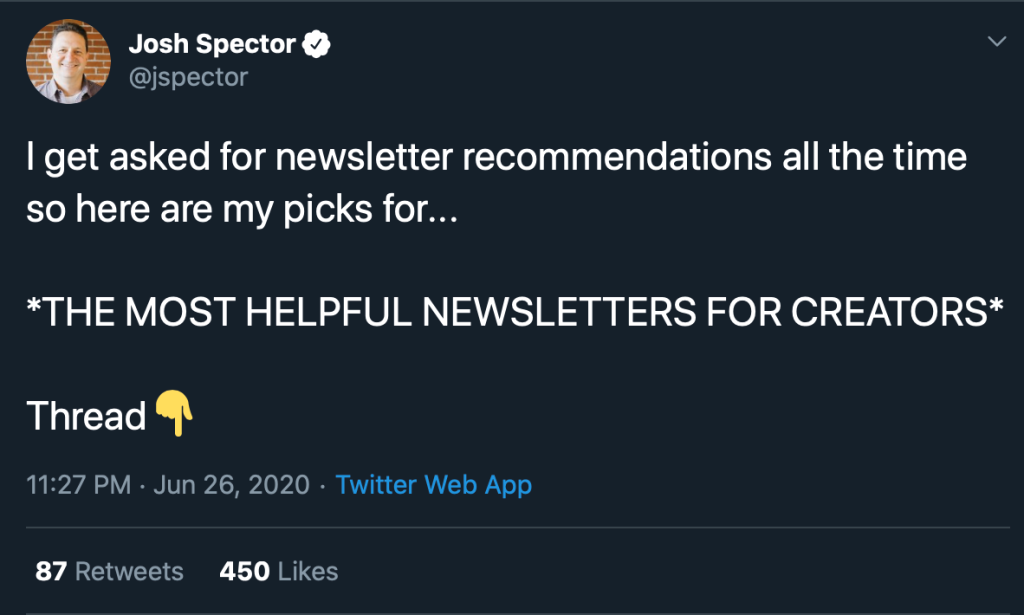
Task: View the 450 Likes list
Action: tap(278, 571)
